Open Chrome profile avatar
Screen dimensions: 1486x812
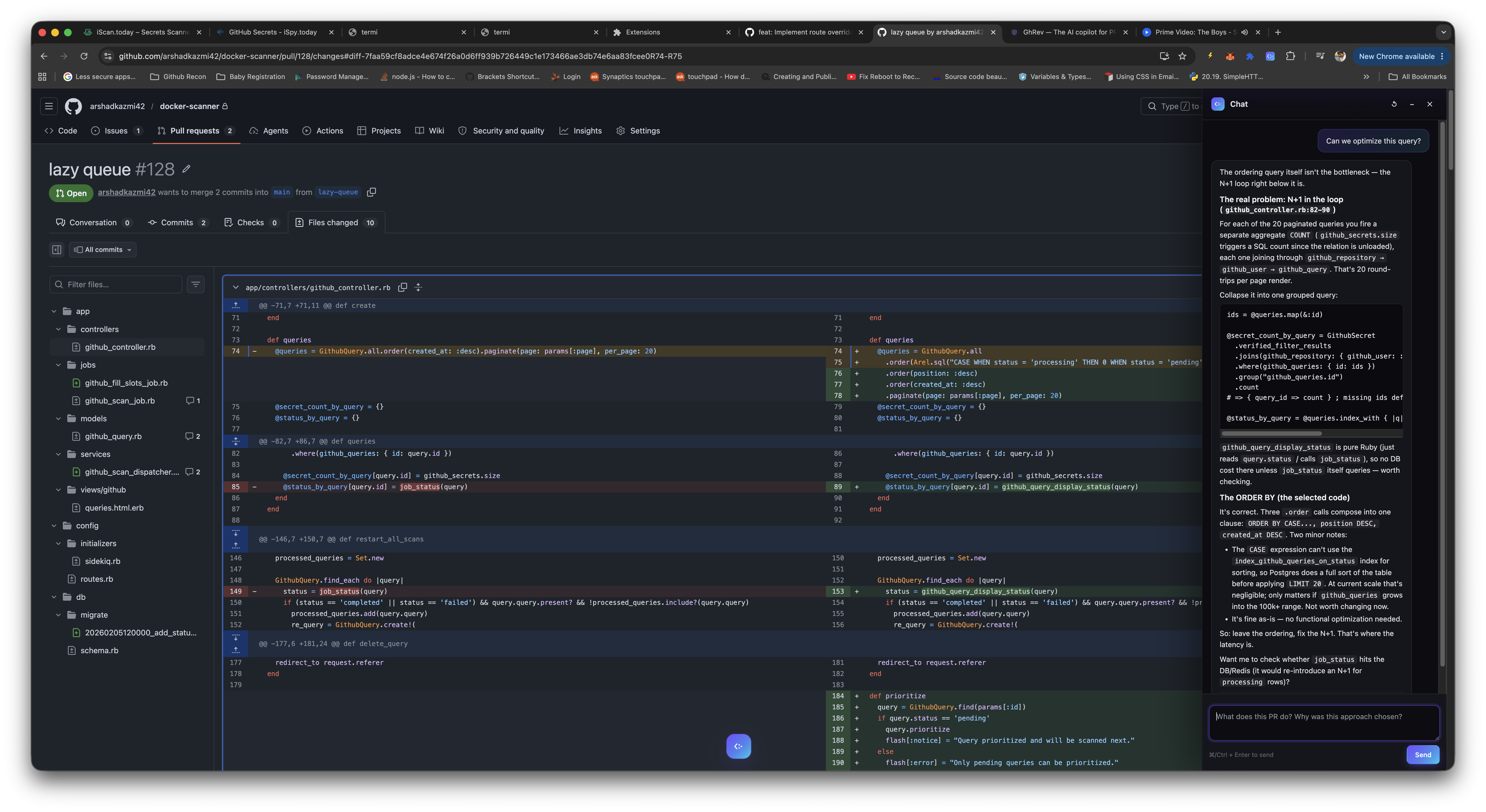pos(1340,56)
